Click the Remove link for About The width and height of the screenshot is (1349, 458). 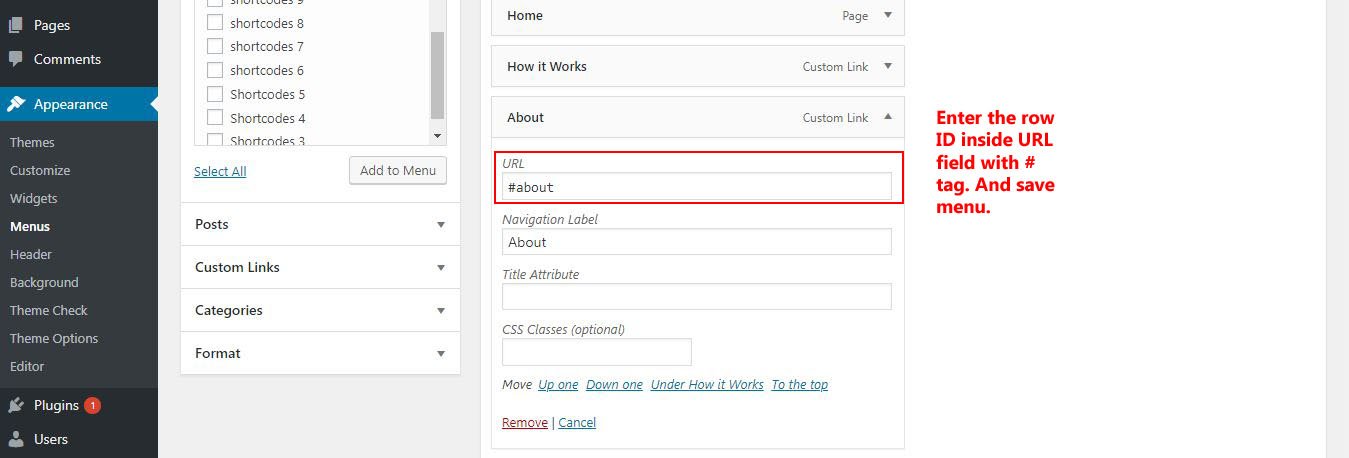[x=524, y=423]
